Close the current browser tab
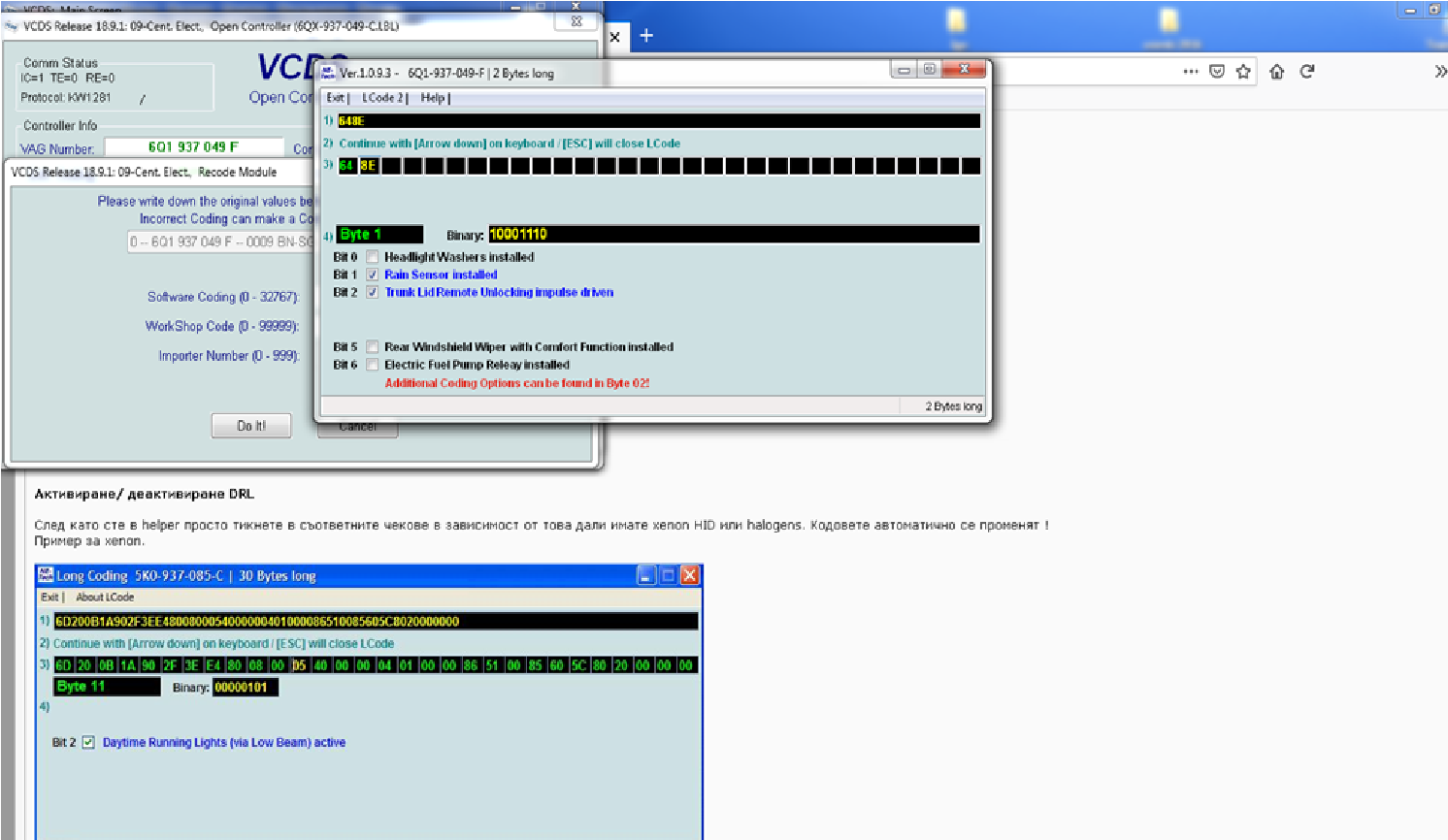Viewport: 1448px width, 840px height. [614, 37]
